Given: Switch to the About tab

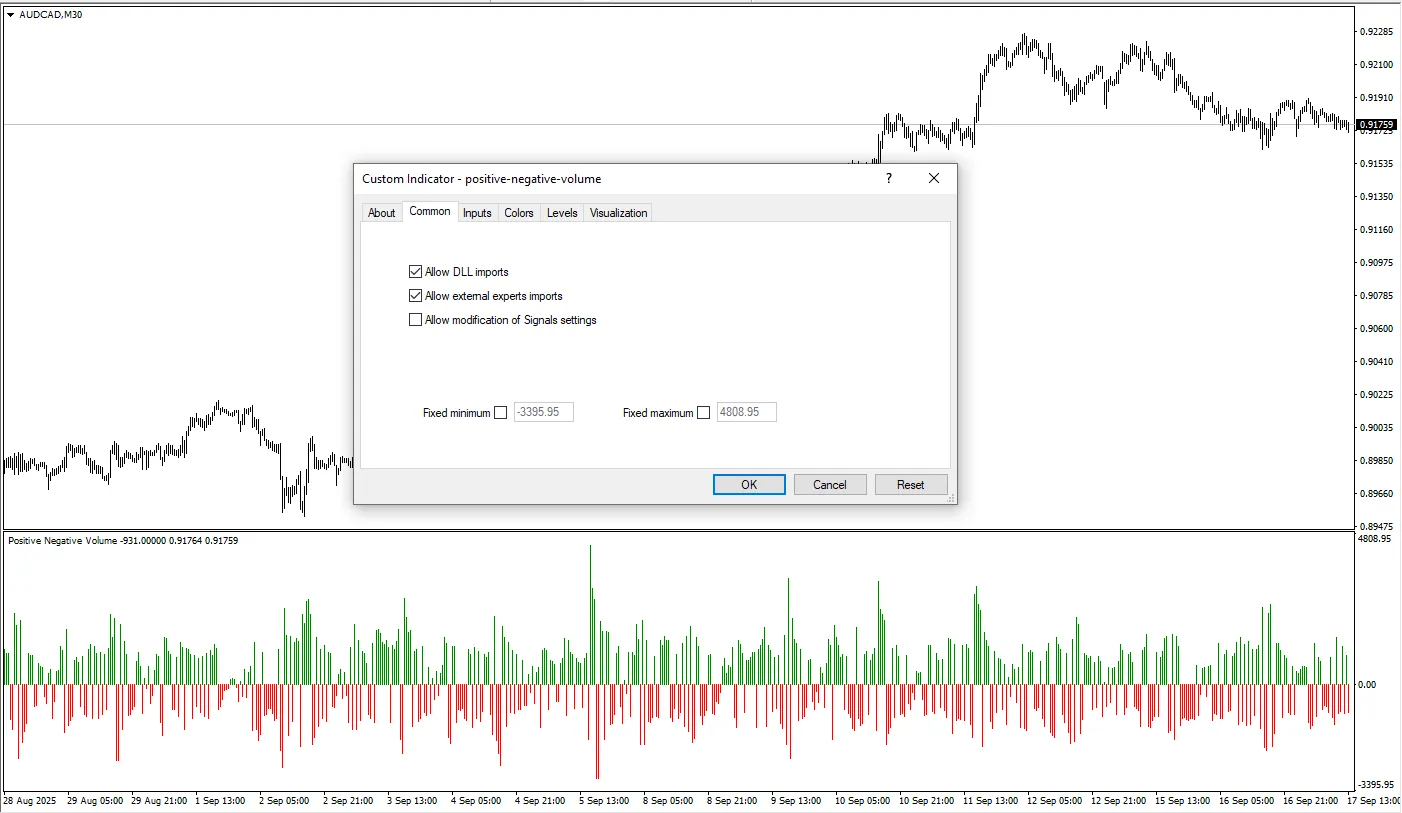Looking at the screenshot, I should coord(382,213).
